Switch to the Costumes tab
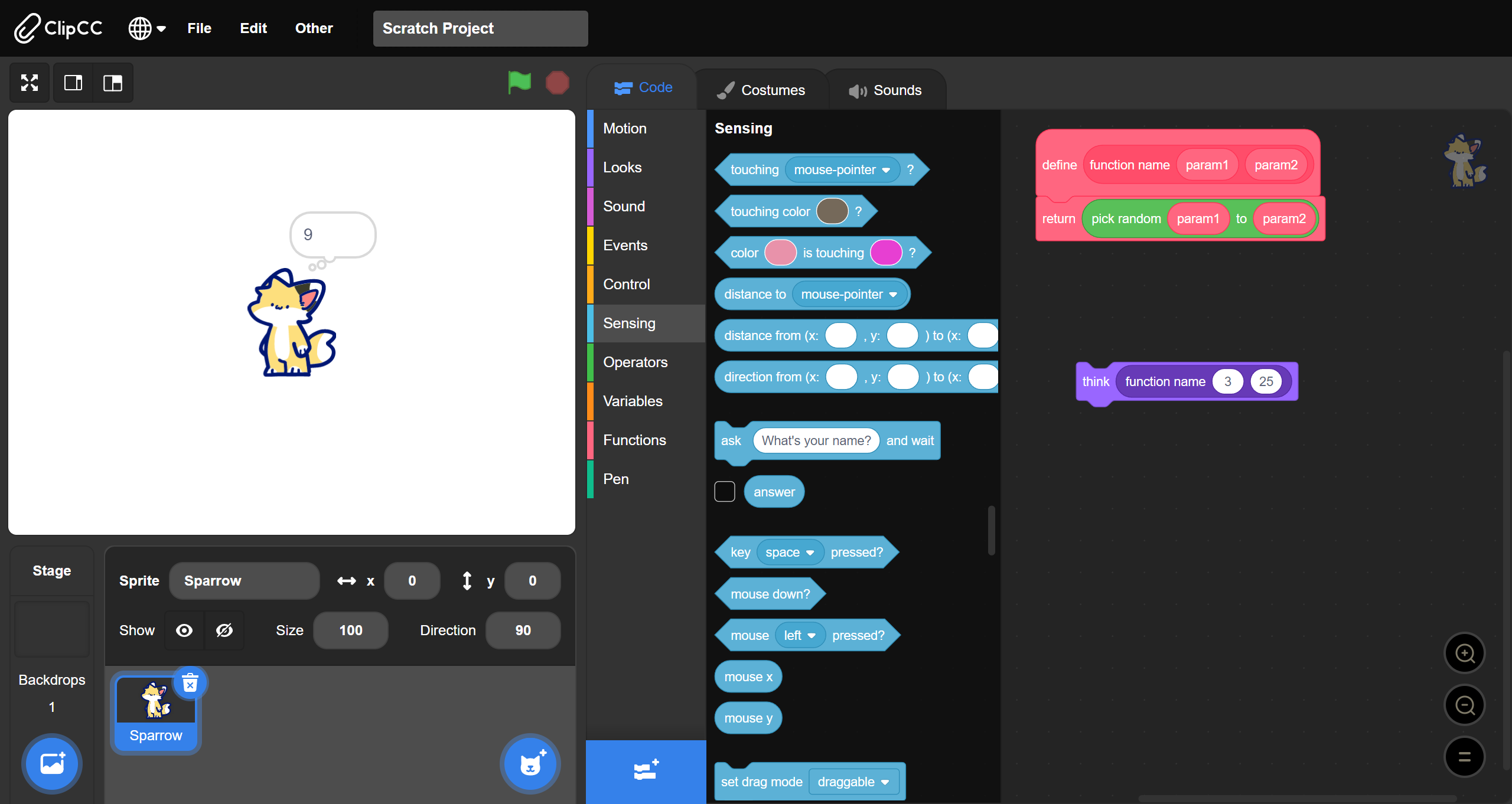The width and height of the screenshot is (1512, 804). [761, 90]
